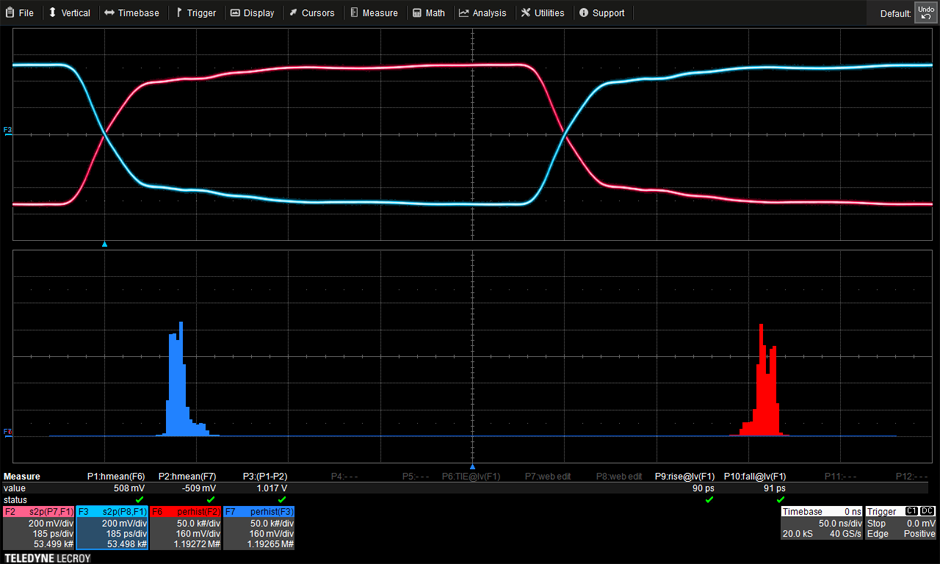Click the Analysis chart icon

pyautogui.click(x=464, y=13)
